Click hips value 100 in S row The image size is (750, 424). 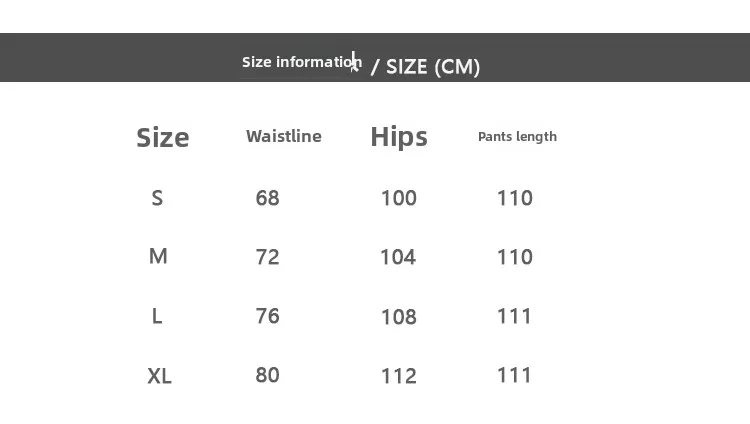(399, 198)
